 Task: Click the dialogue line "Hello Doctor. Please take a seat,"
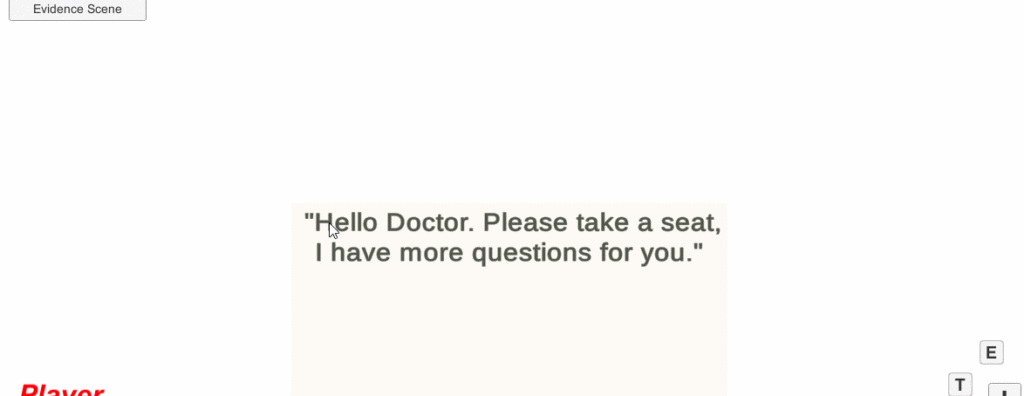pyautogui.click(x=513, y=223)
